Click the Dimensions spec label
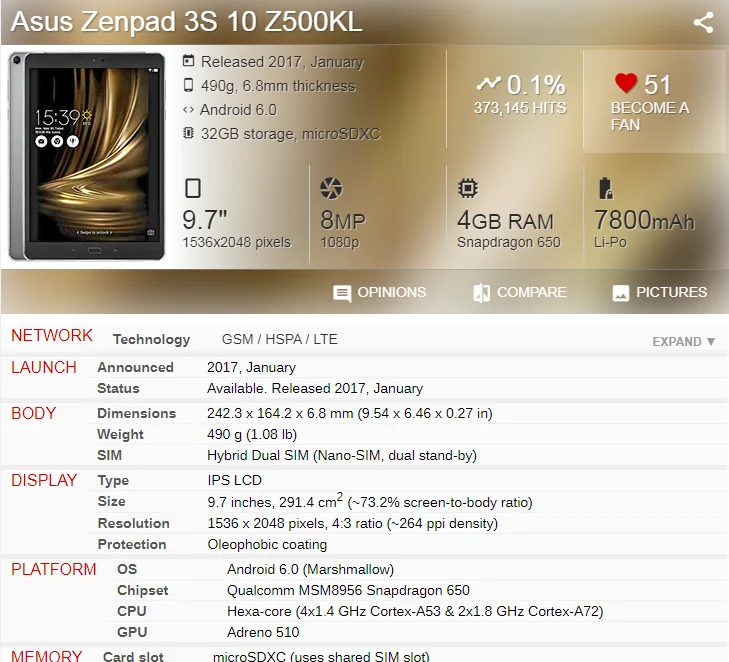This screenshot has width=729, height=662. (137, 413)
